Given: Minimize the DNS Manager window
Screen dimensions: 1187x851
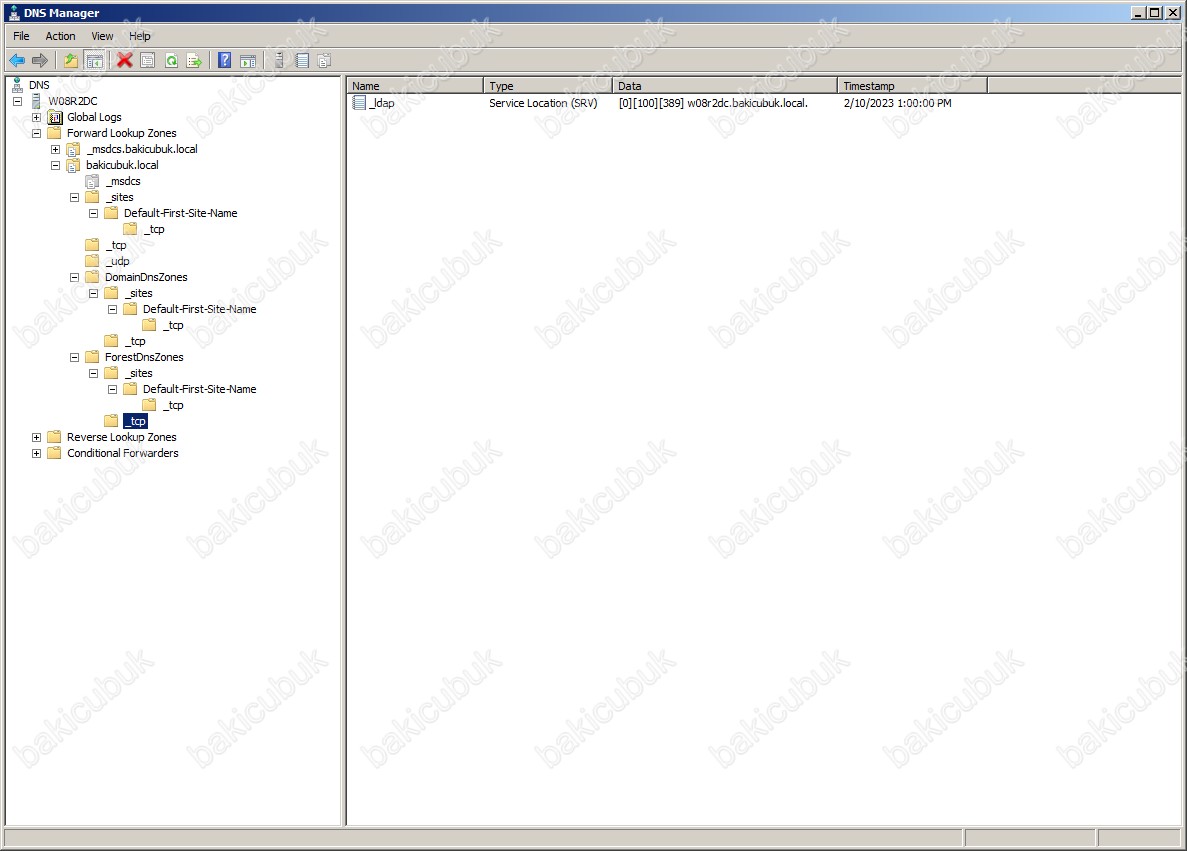Looking at the screenshot, I should point(1139,12).
